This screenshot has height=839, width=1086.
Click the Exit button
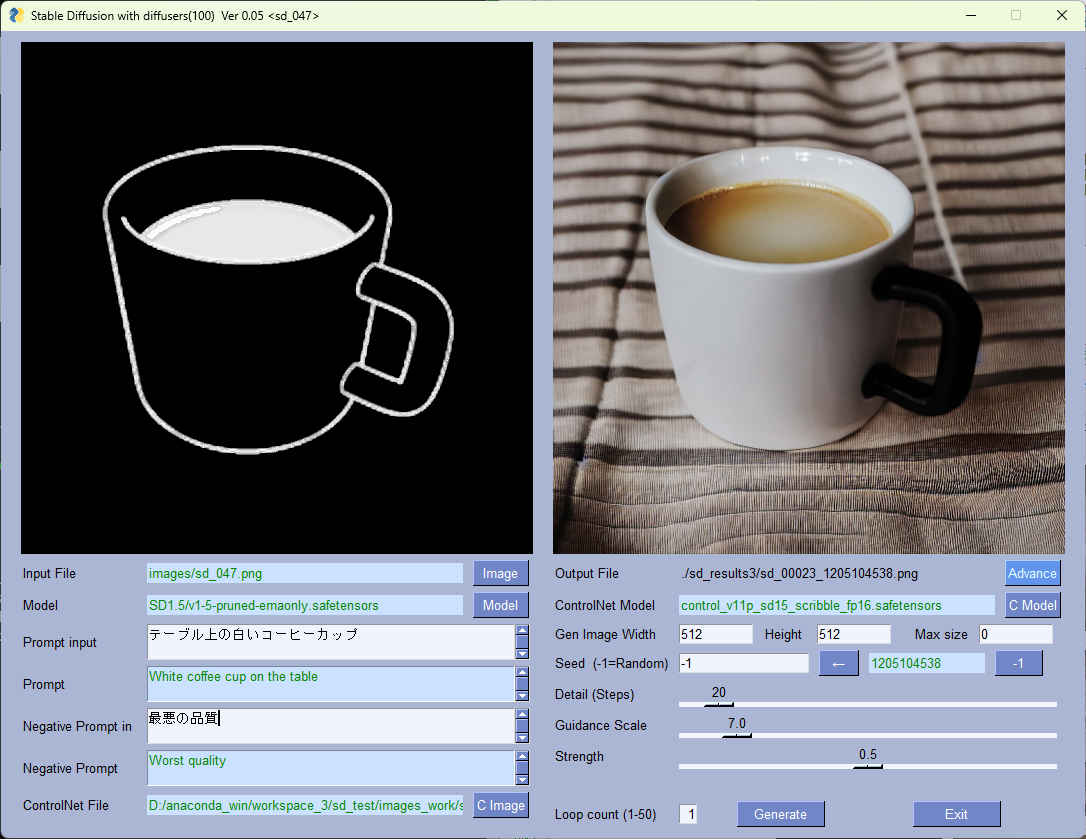click(x=956, y=814)
